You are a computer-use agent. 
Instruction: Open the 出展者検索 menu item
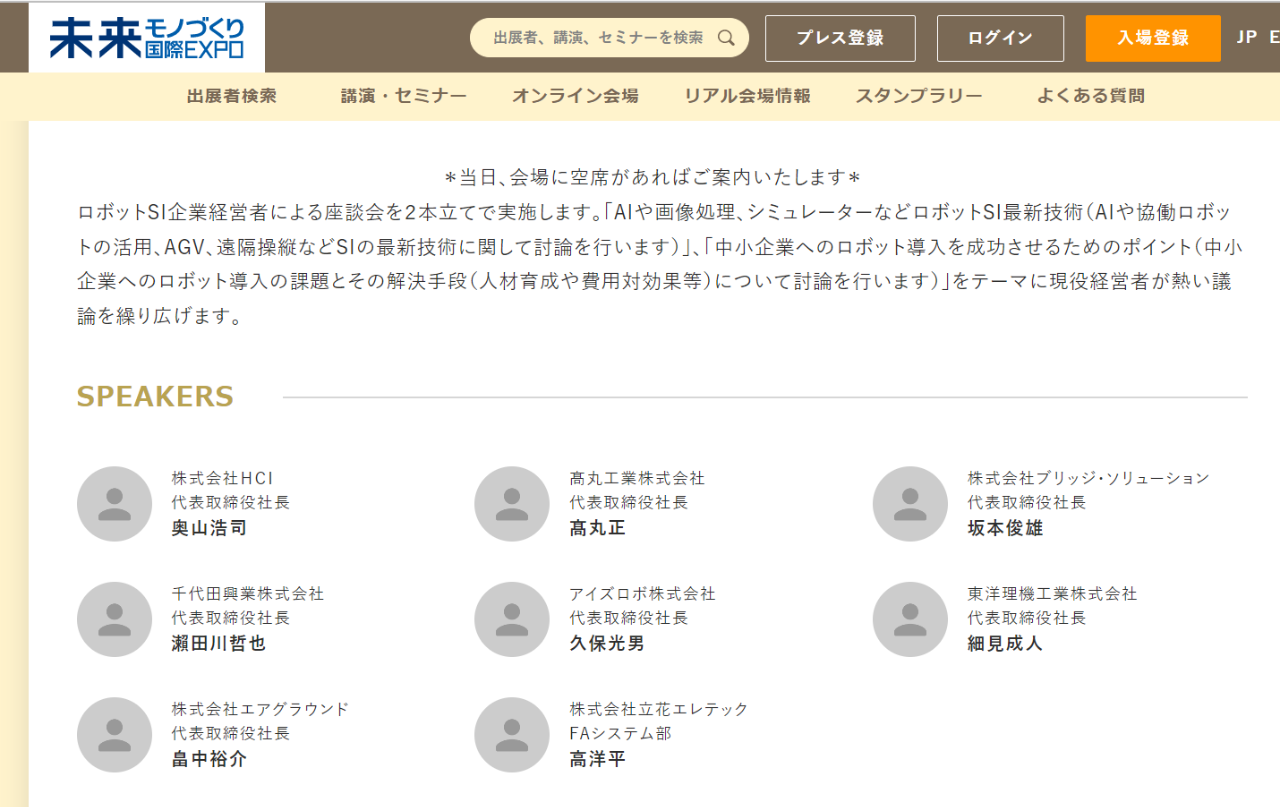click(231, 96)
